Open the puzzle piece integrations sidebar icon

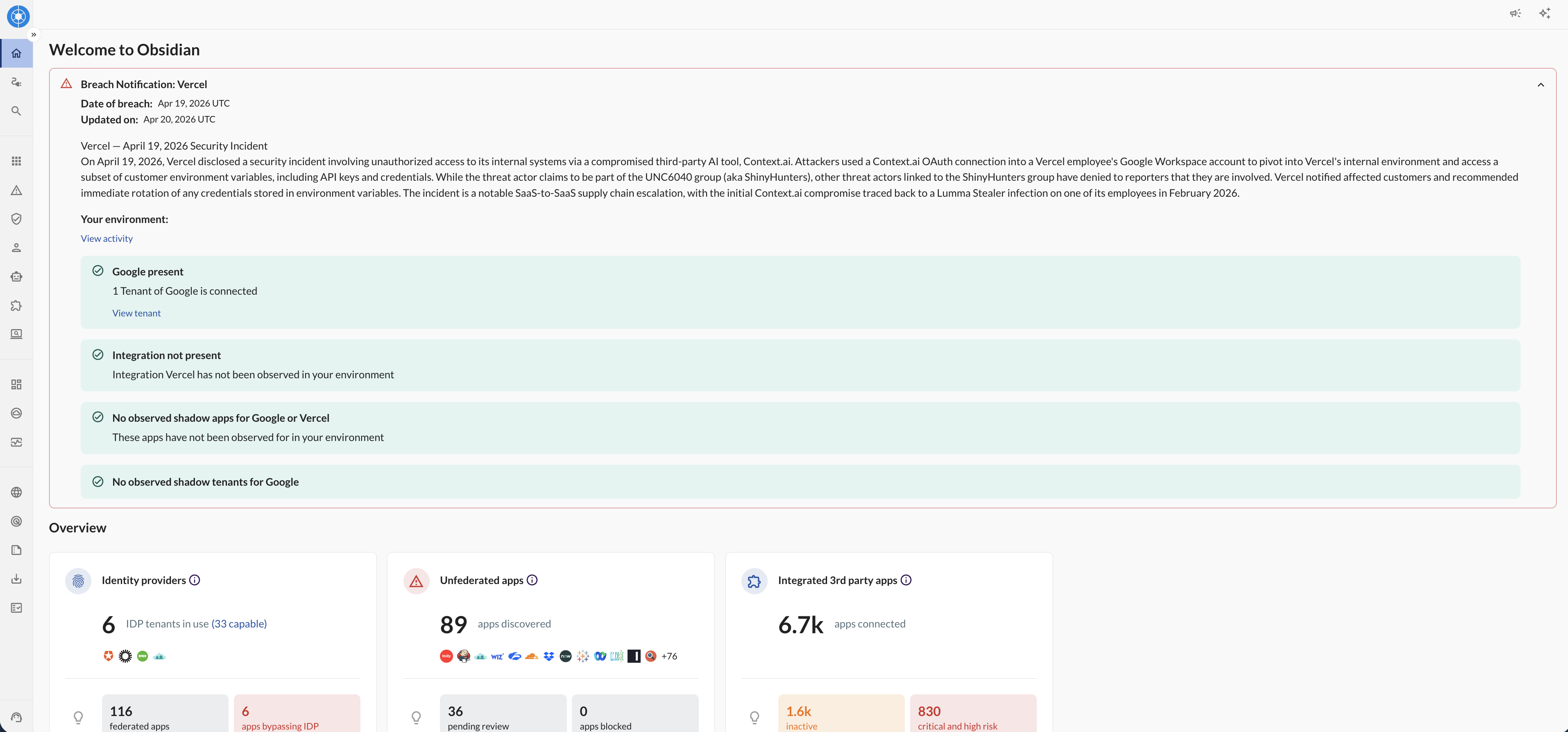pyautogui.click(x=16, y=305)
